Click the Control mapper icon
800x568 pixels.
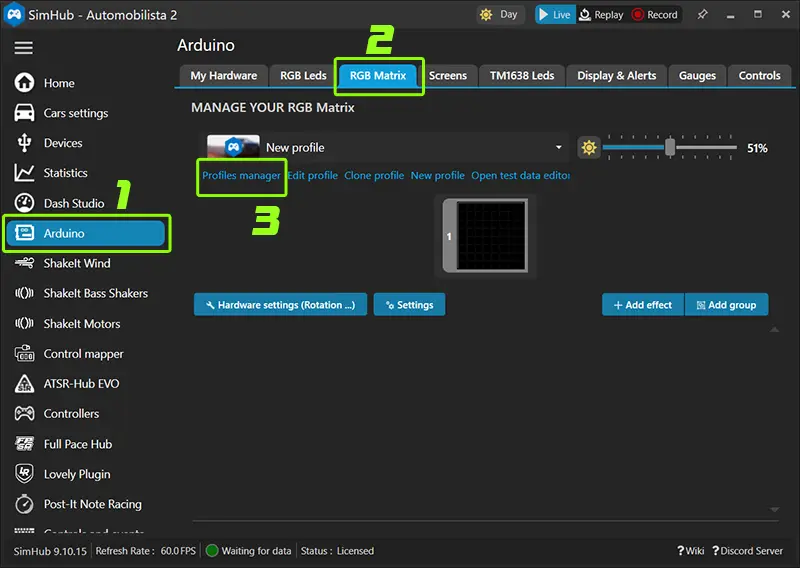click(x=24, y=353)
